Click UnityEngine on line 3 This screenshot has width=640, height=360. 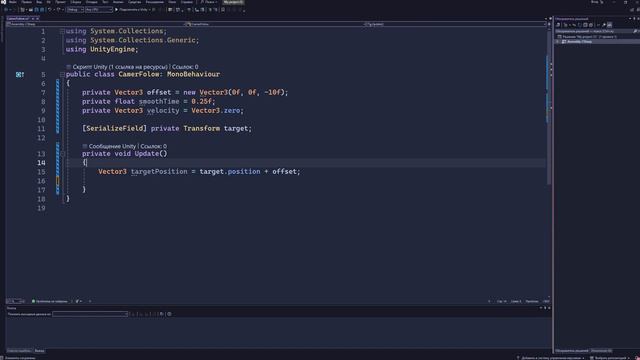pyautogui.click(x=113, y=49)
